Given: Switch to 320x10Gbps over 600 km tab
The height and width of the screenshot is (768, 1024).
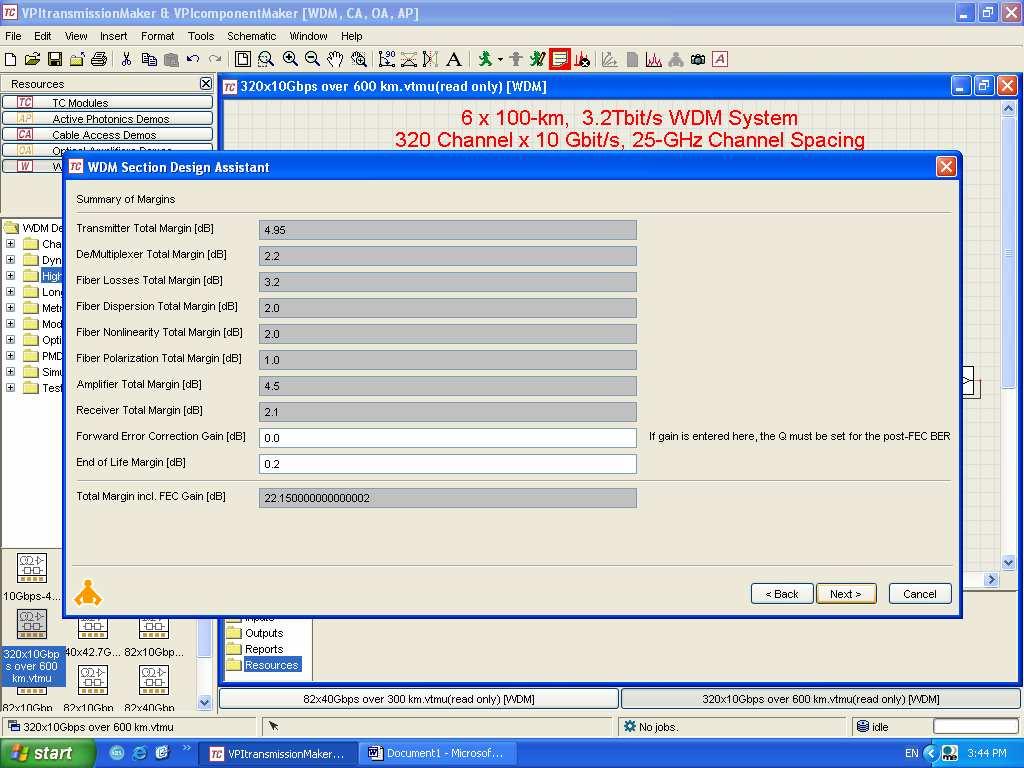Looking at the screenshot, I should (821, 699).
